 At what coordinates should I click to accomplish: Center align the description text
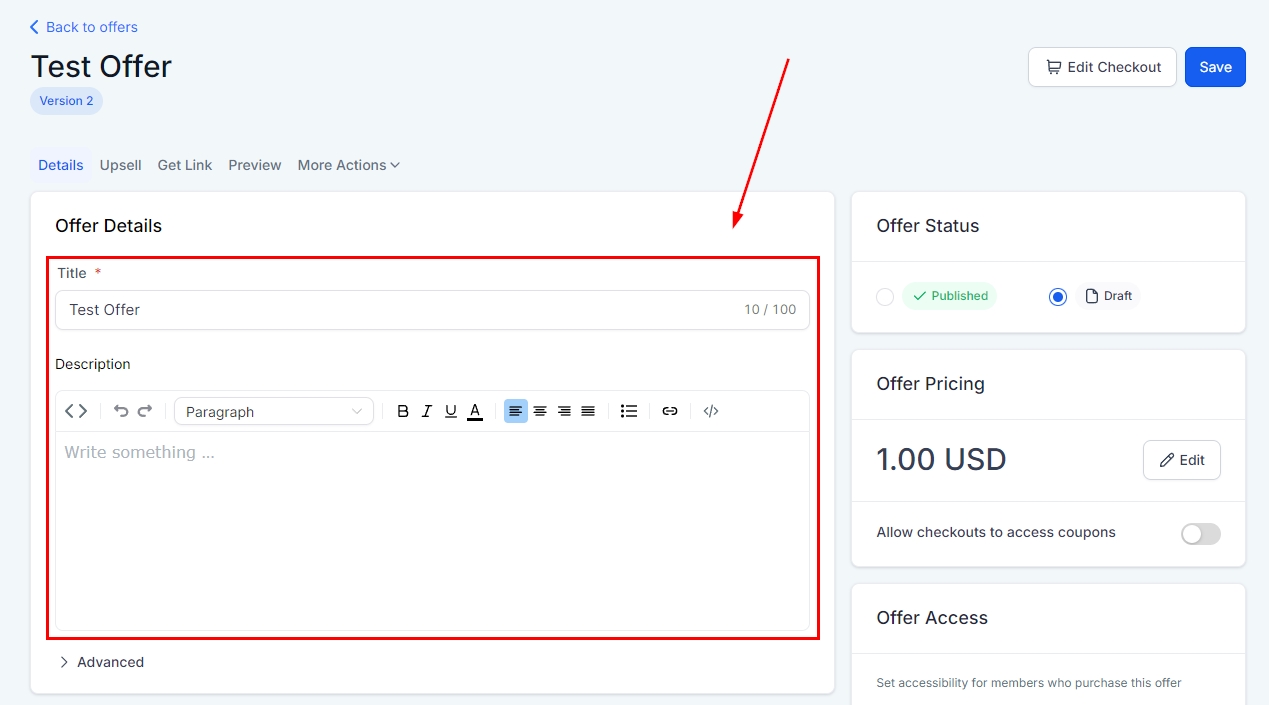(540, 411)
